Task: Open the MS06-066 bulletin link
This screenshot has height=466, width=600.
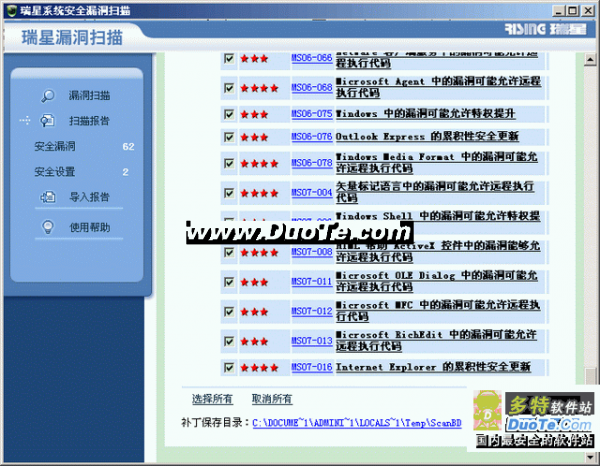Action: click(x=312, y=58)
